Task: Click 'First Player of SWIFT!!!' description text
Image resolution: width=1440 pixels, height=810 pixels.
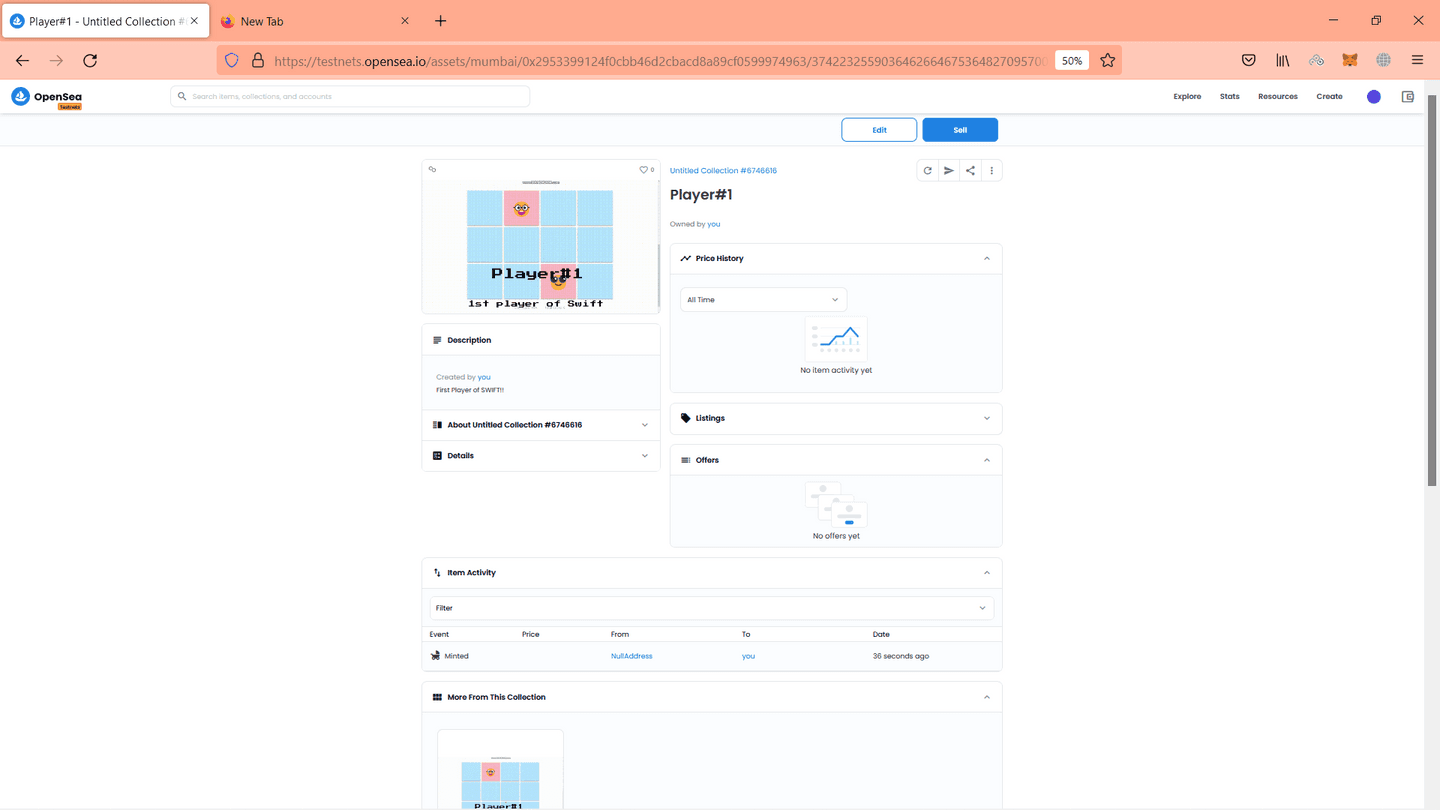Action: 470,390
